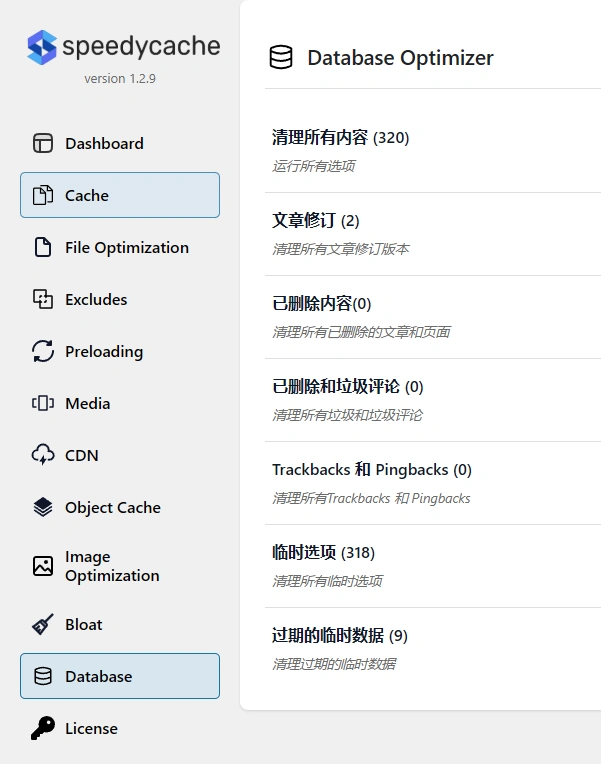Click the 清理过期的临时数据 description
Image resolution: width=601 pixels, height=764 pixels.
[x=334, y=664]
